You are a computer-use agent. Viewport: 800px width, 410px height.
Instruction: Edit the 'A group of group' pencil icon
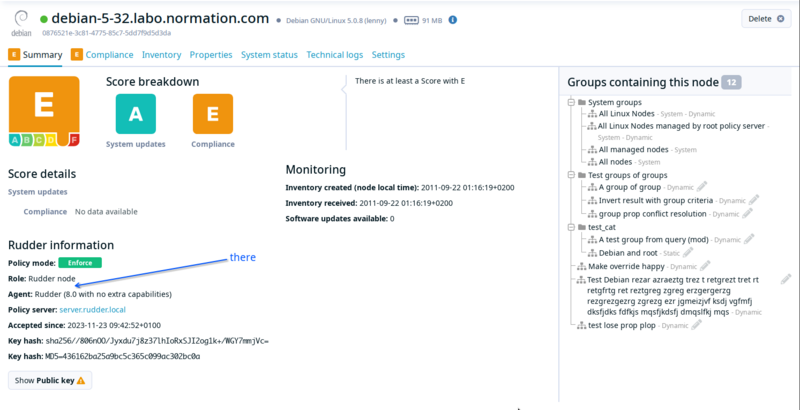pos(702,186)
